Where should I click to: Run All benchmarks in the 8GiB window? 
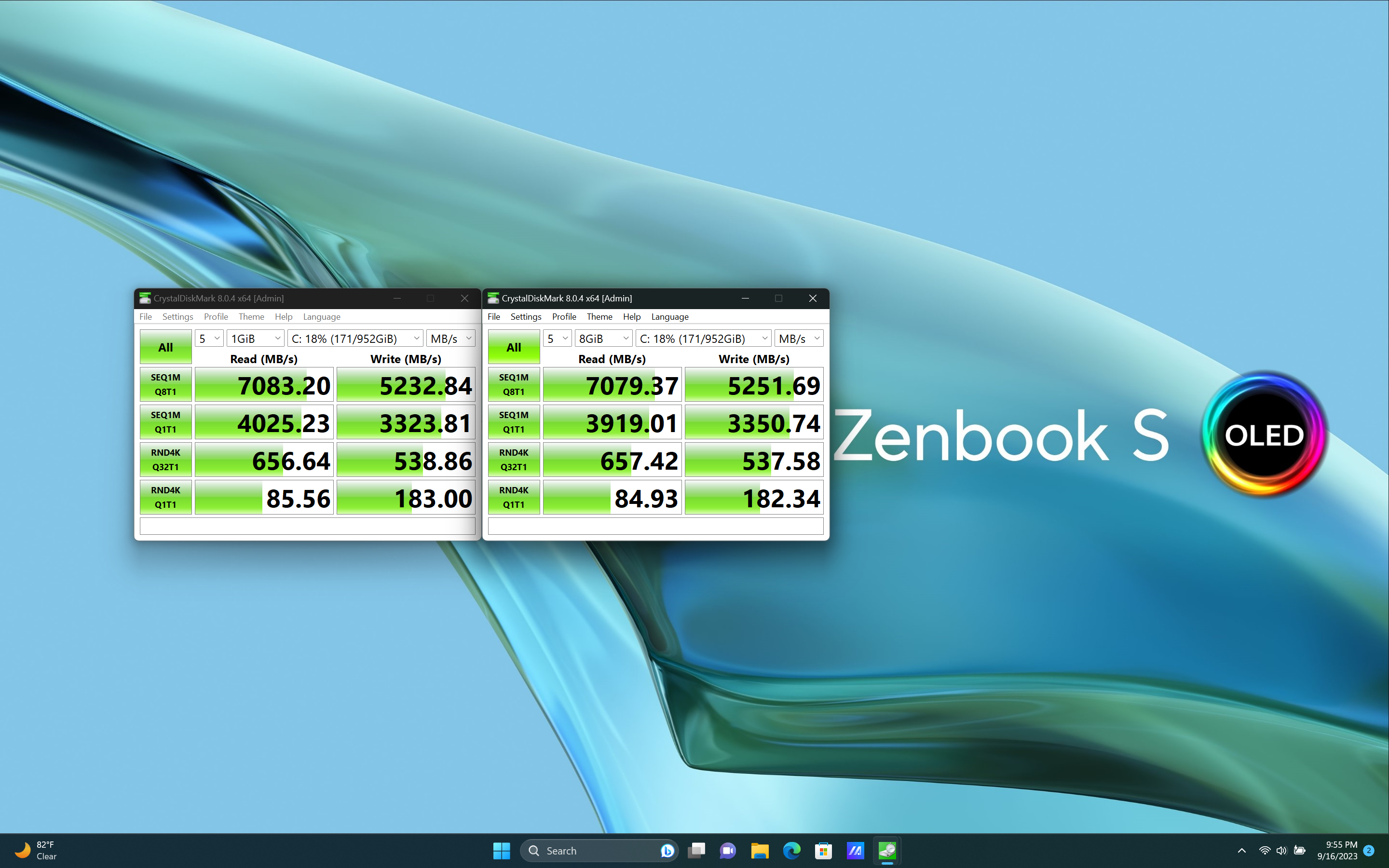click(513, 347)
